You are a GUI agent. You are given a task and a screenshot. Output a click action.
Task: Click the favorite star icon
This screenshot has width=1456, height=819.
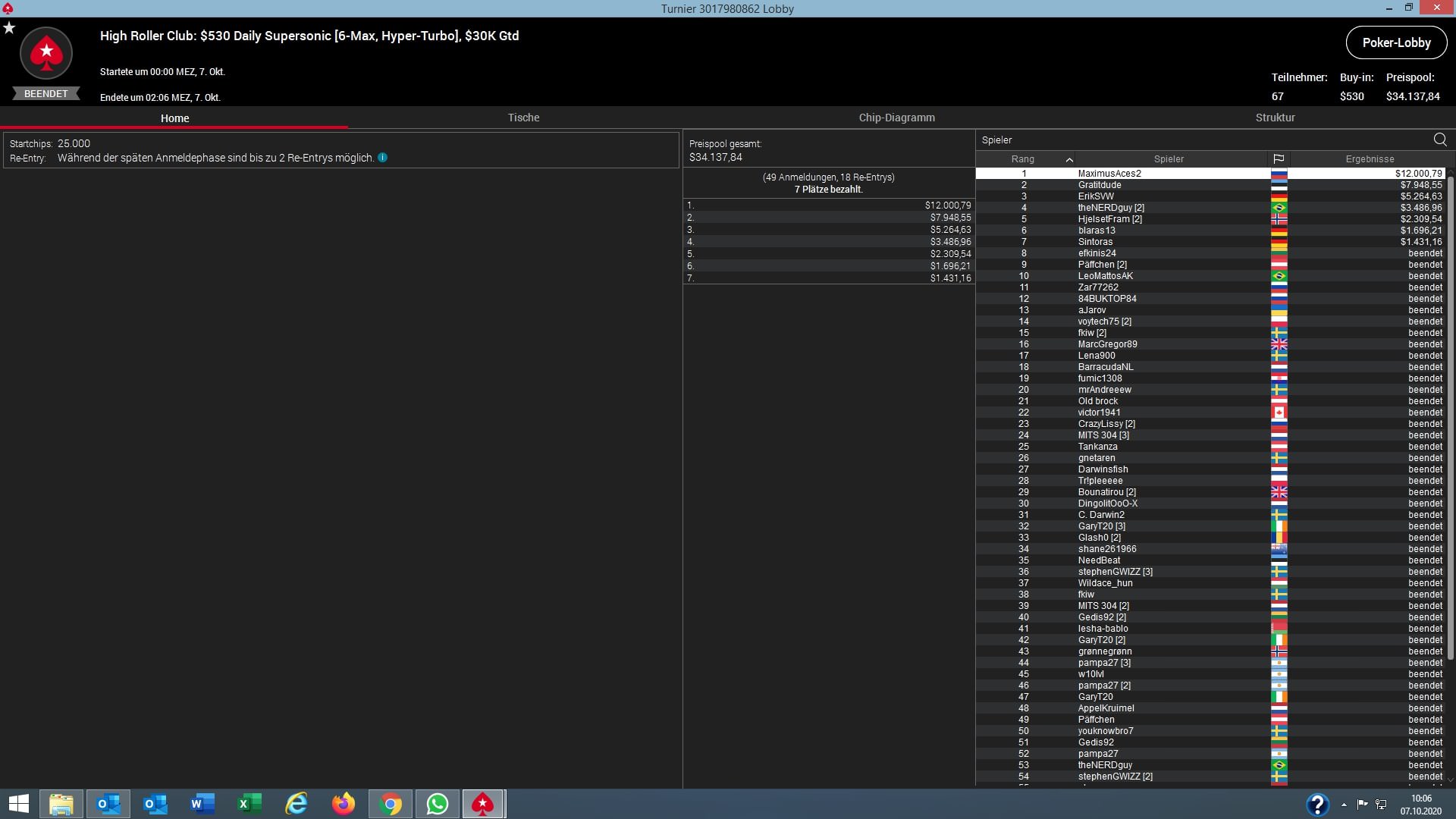point(9,28)
